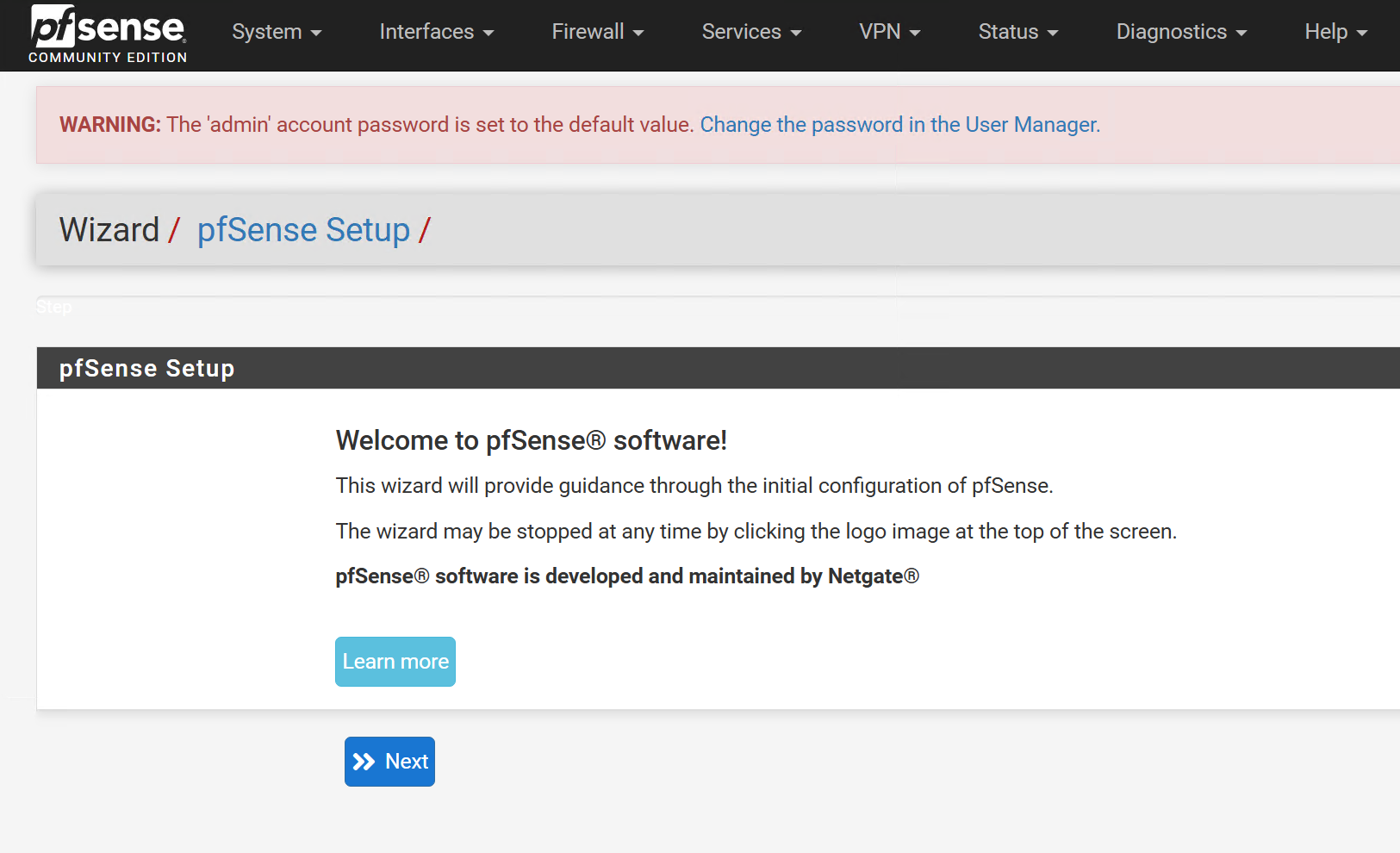The height and width of the screenshot is (853, 1400).
Task: Expand the Help dropdown caret
Action: pos(1362,34)
